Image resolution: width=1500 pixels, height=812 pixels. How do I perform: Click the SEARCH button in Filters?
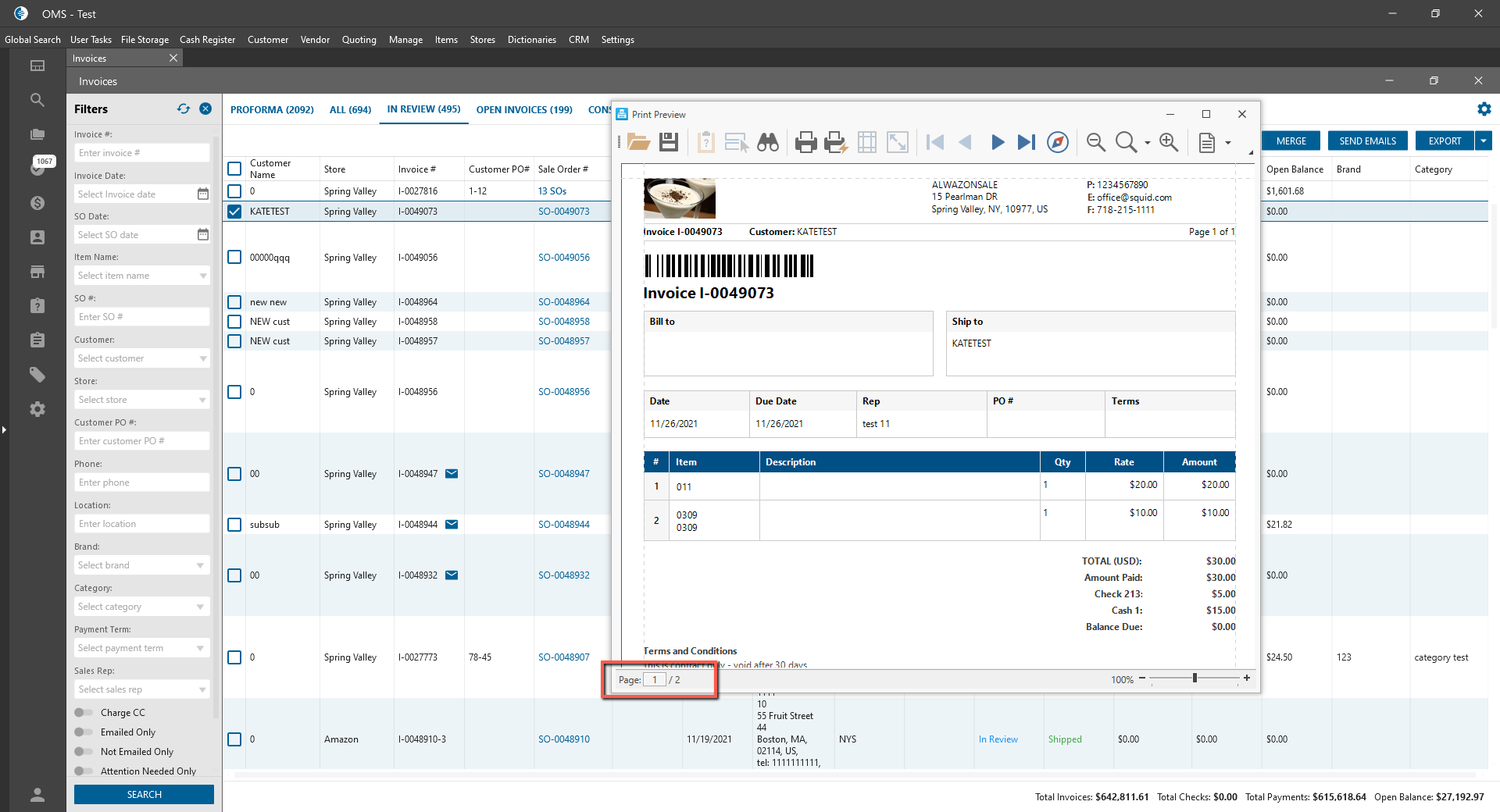[144, 794]
